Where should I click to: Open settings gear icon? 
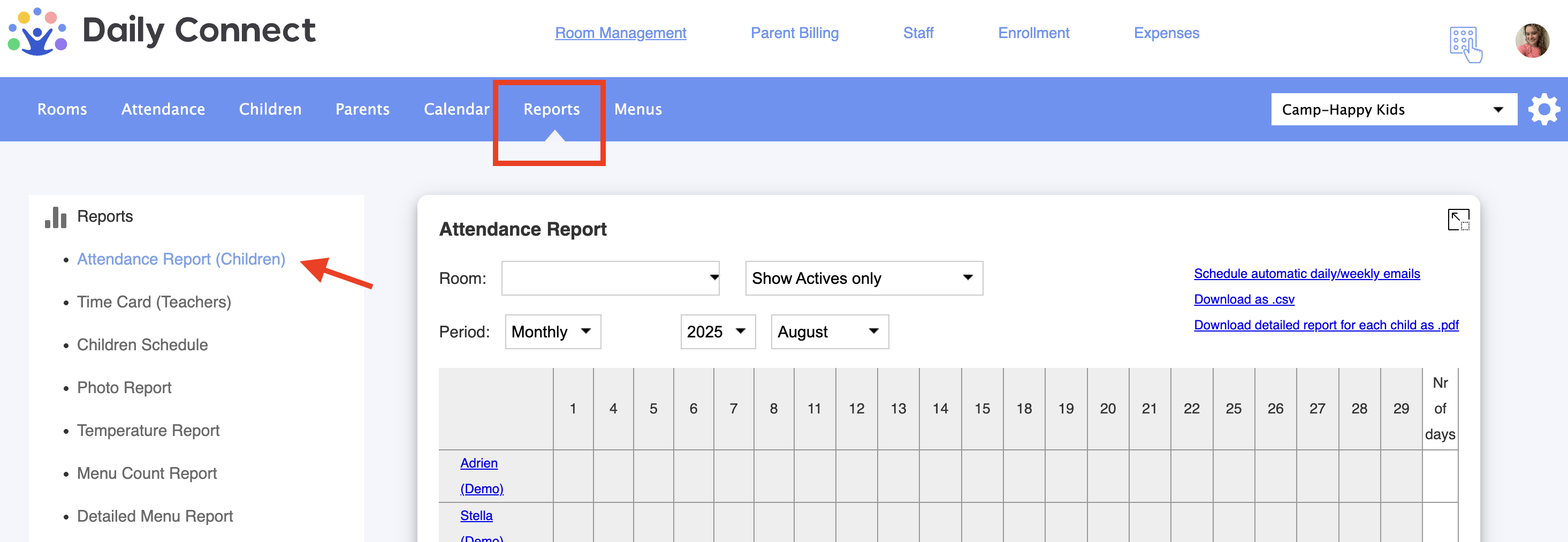coord(1544,110)
